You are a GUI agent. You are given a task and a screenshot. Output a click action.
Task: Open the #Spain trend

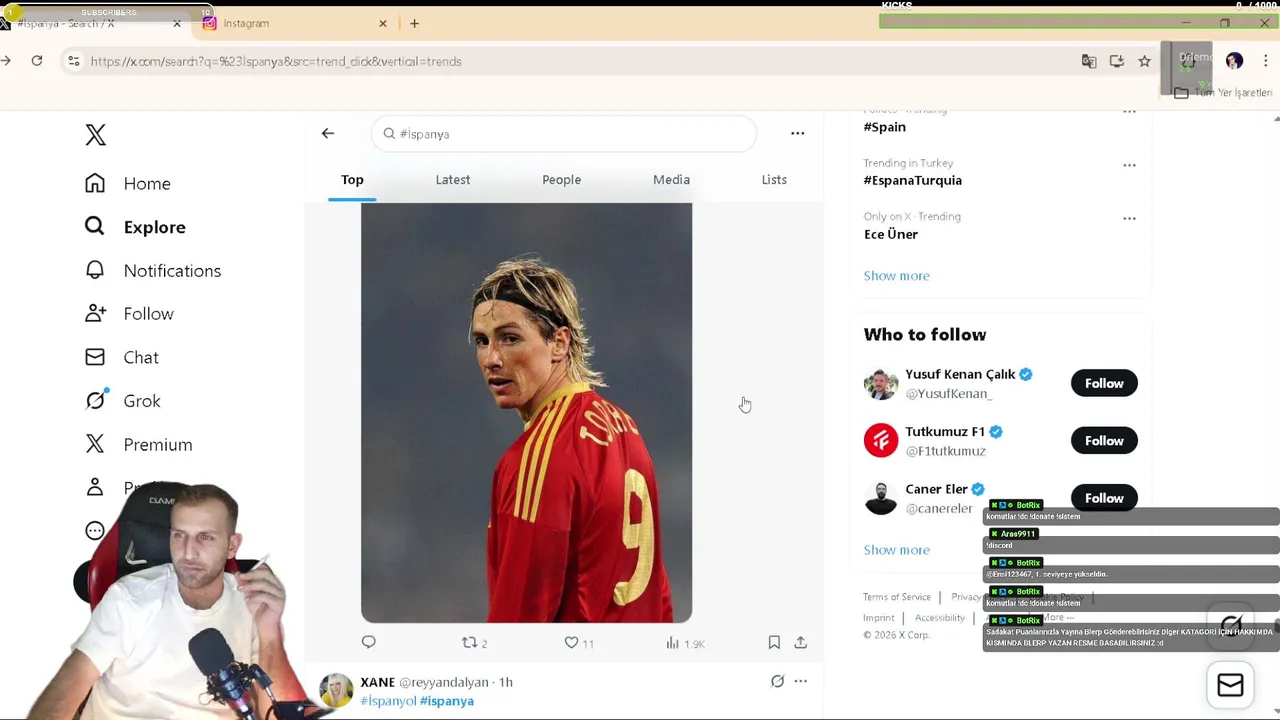click(885, 127)
